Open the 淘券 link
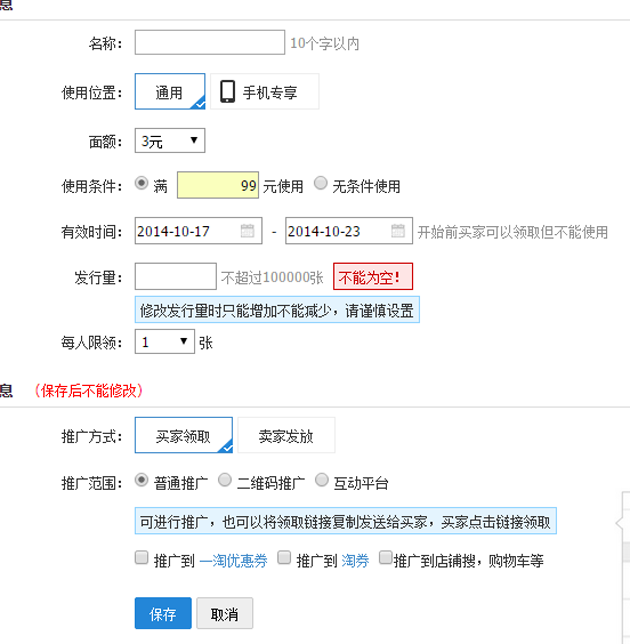Screen dimensions: 630x644 coord(355,561)
